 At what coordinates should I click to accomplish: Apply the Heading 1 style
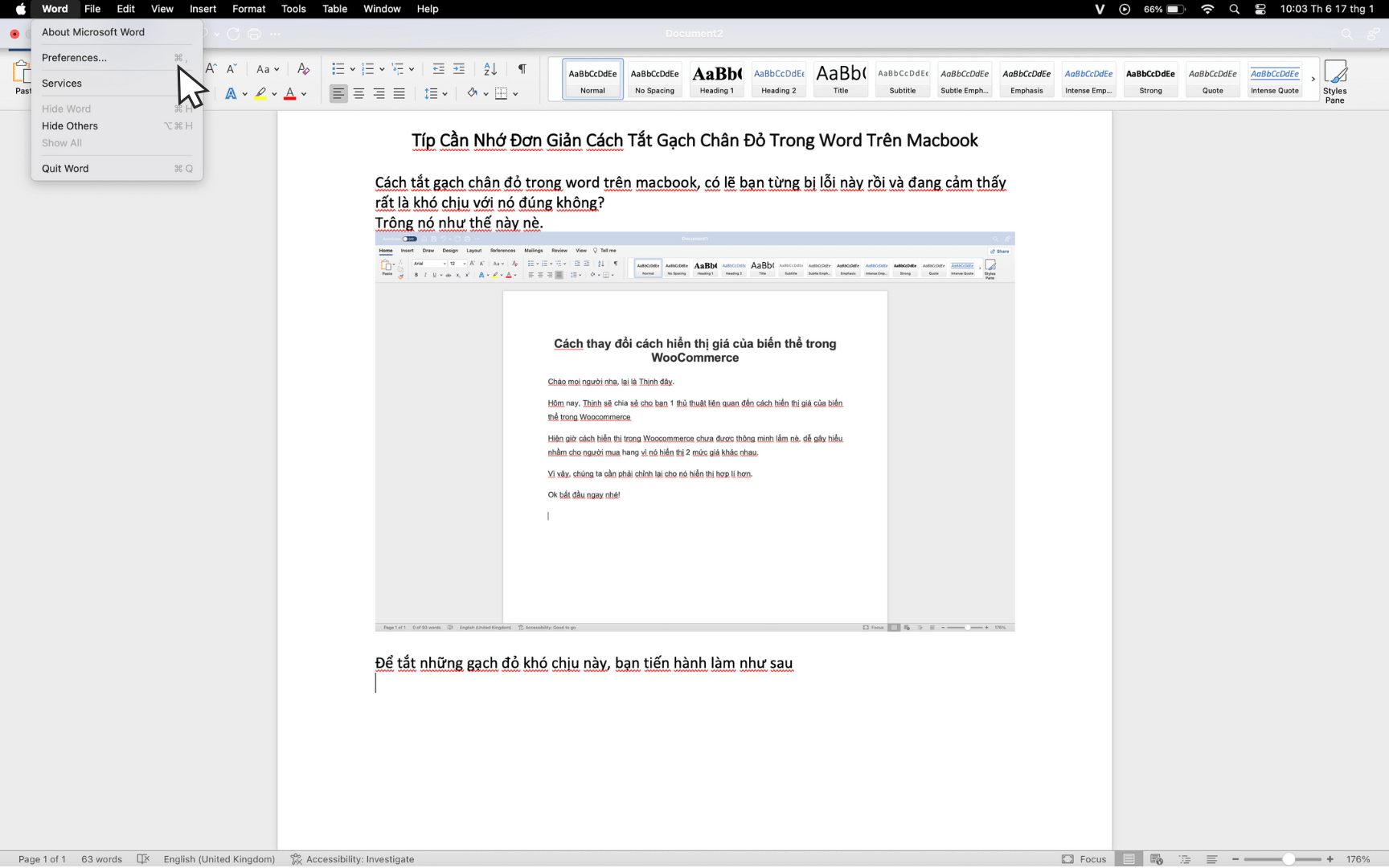(x=716, y=79)
